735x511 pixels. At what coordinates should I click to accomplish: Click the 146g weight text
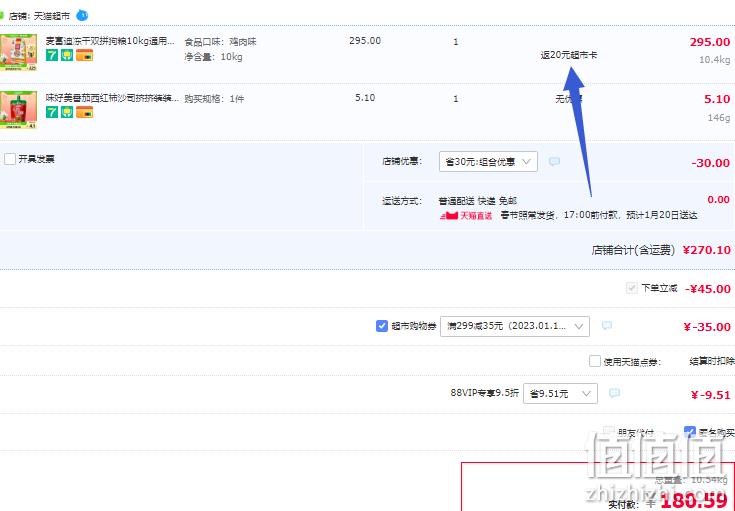[x=719, y=117]
